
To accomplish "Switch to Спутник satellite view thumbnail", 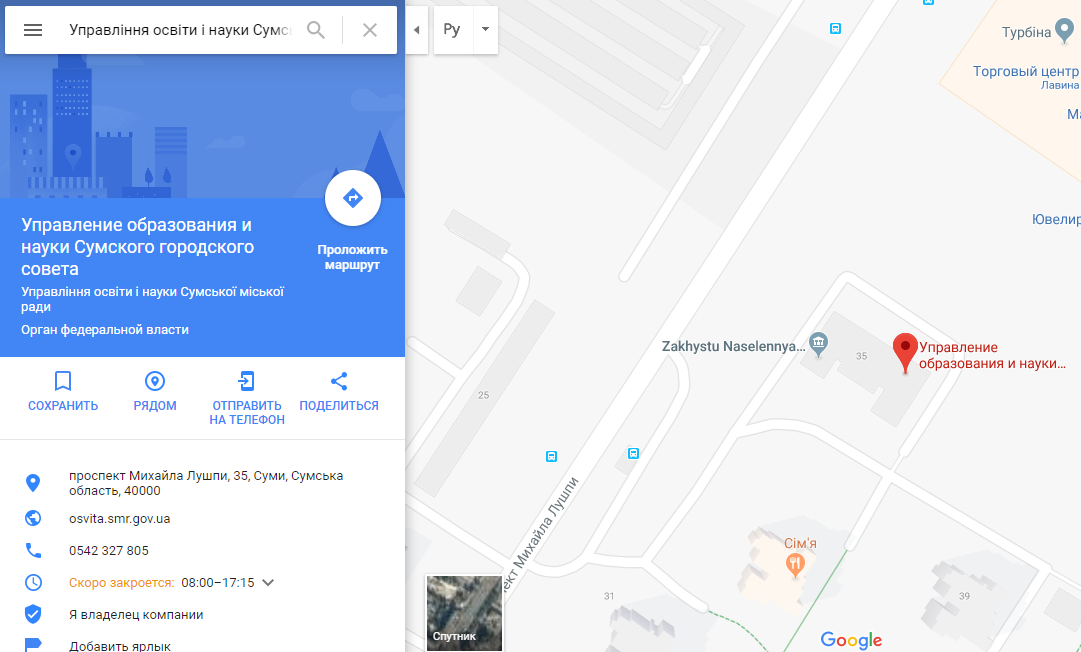I will point(464,613).
